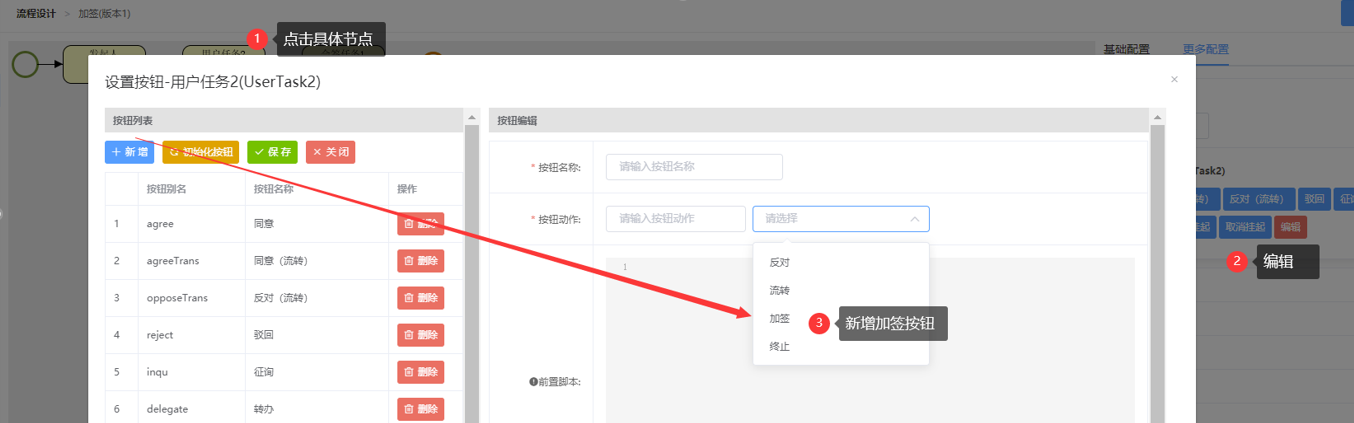Screen dimensions: 1354x423
Task: Delete the opposeTrans row
Action: tap(420, 298)
